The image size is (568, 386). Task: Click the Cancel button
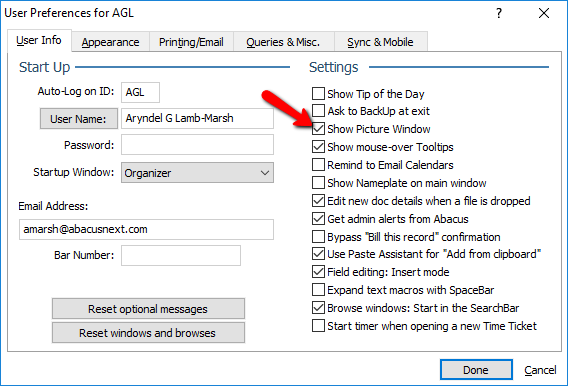[540, 370]
